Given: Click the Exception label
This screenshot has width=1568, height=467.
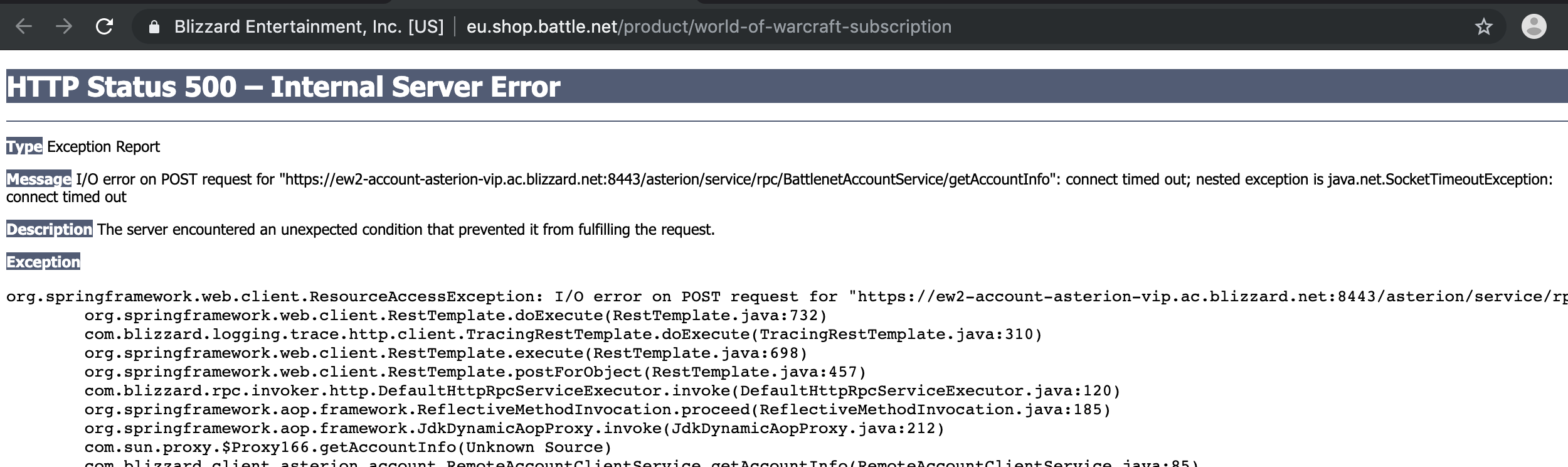Looking at the screenshot, I should [x=43, y=262].
